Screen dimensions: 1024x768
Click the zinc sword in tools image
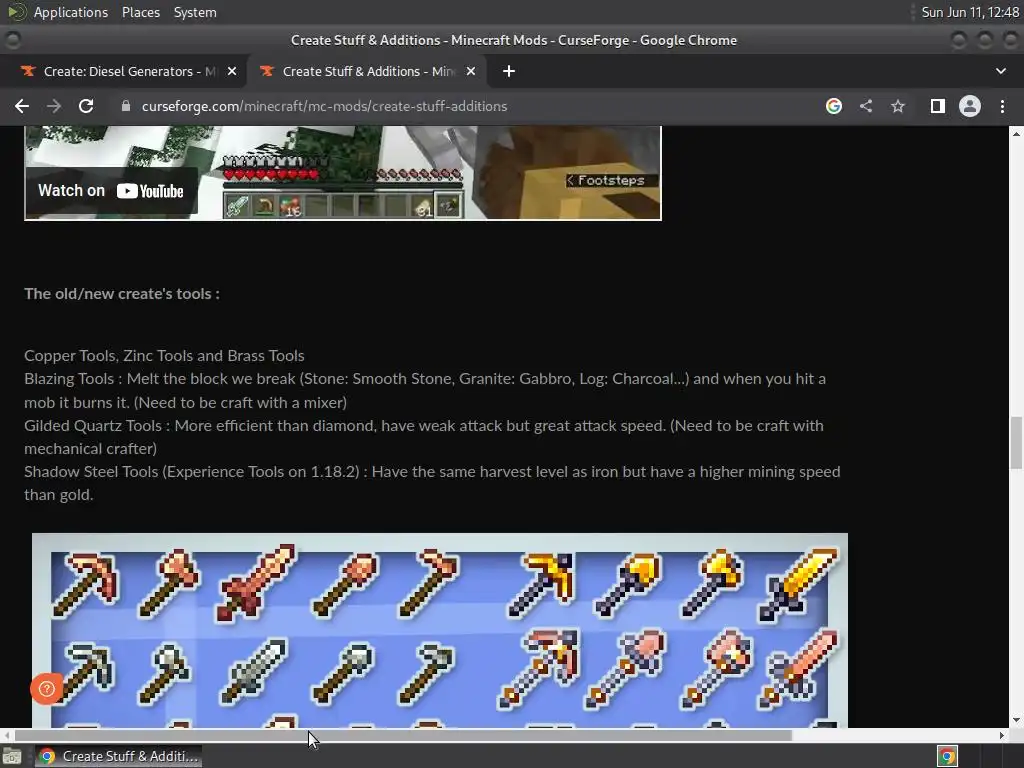(x=255, y=671)
